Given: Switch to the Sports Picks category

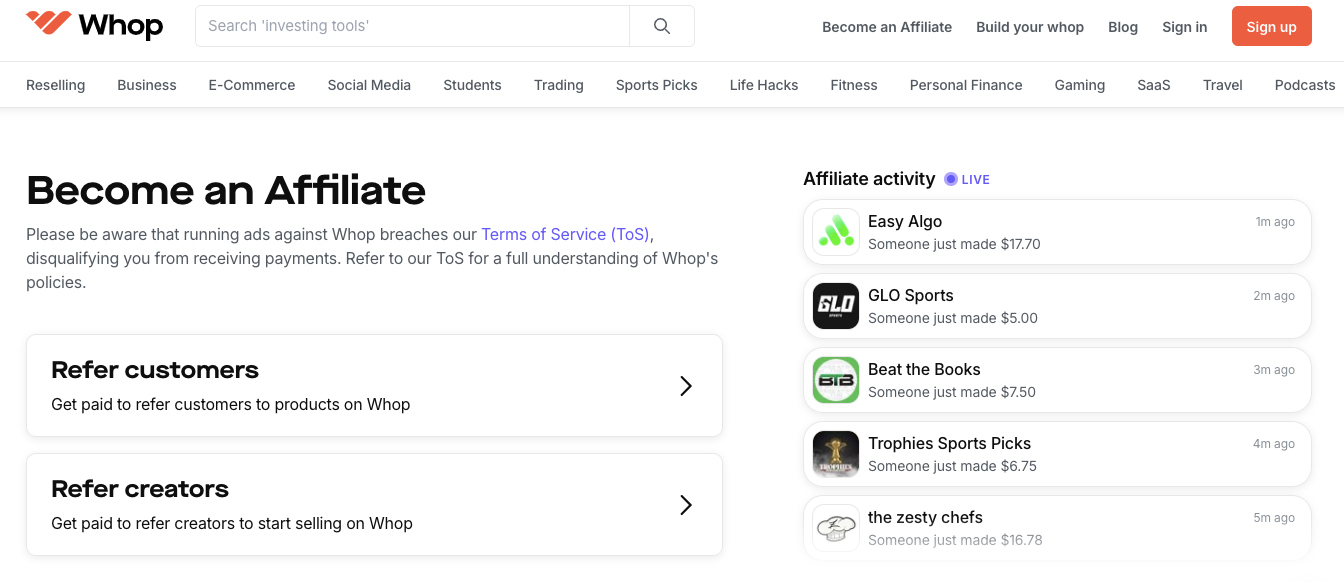Looking at the screenshot, I should pos(656,85).
